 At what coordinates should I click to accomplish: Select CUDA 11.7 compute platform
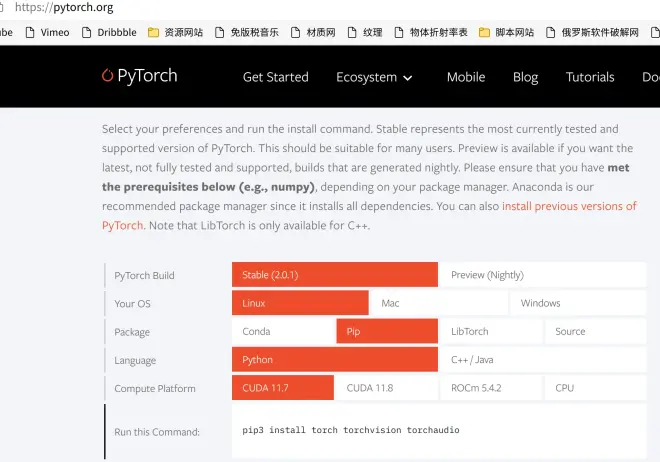[283, 388]
